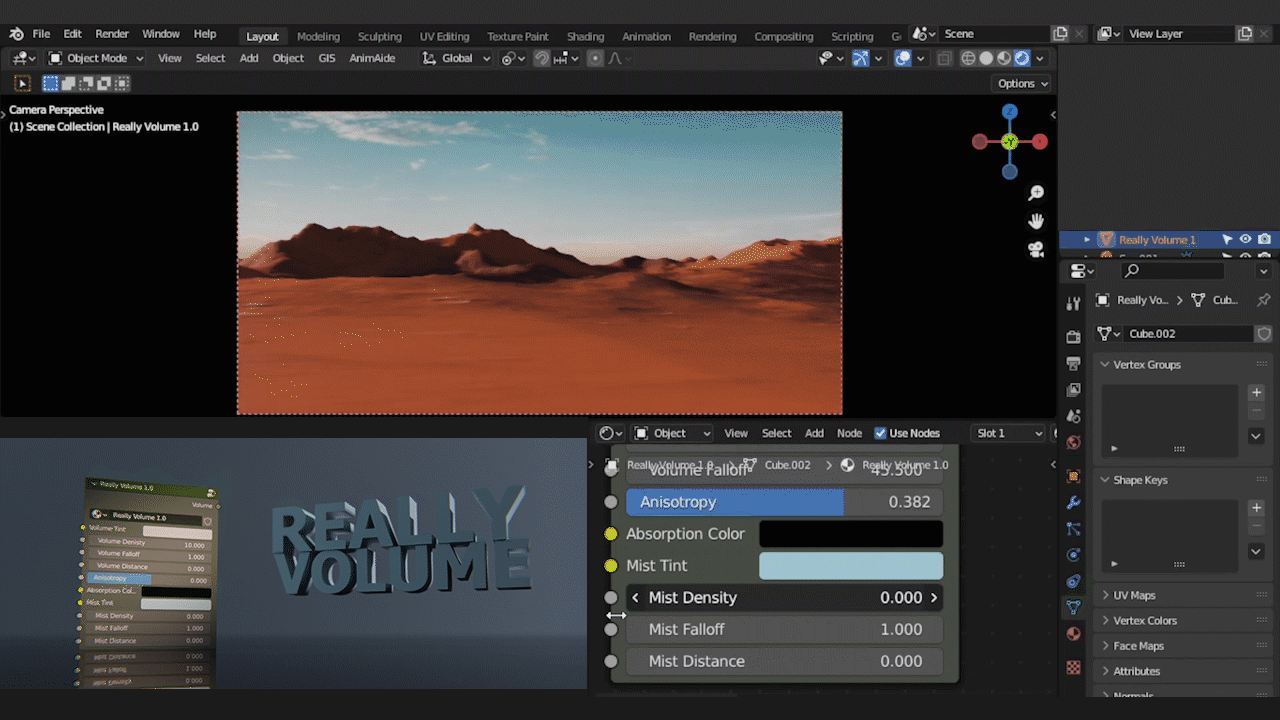Screen dimensions: 1280x720
Task: Toggle proportional editing in header
Action: [595, 59]
